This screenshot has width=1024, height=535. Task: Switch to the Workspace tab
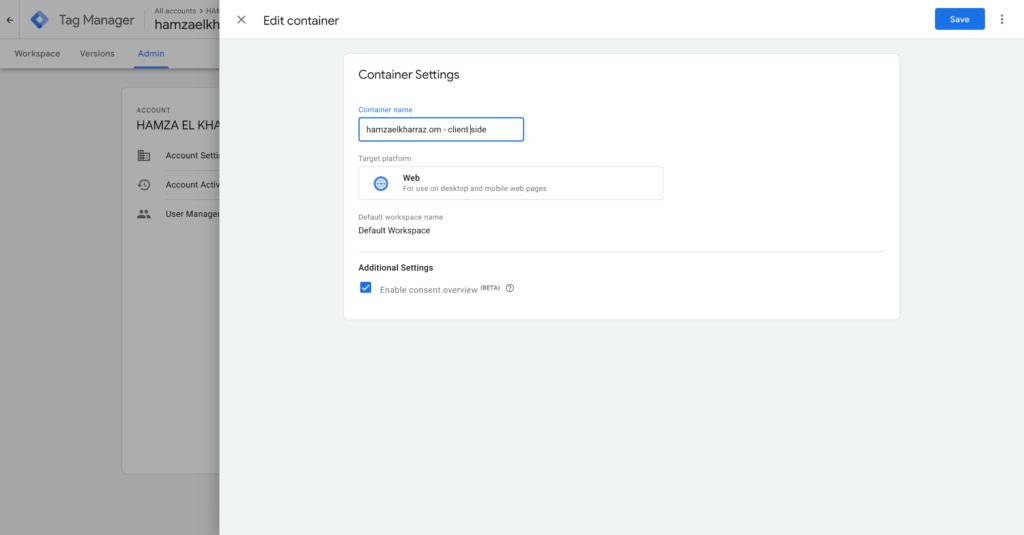(37, 54)
